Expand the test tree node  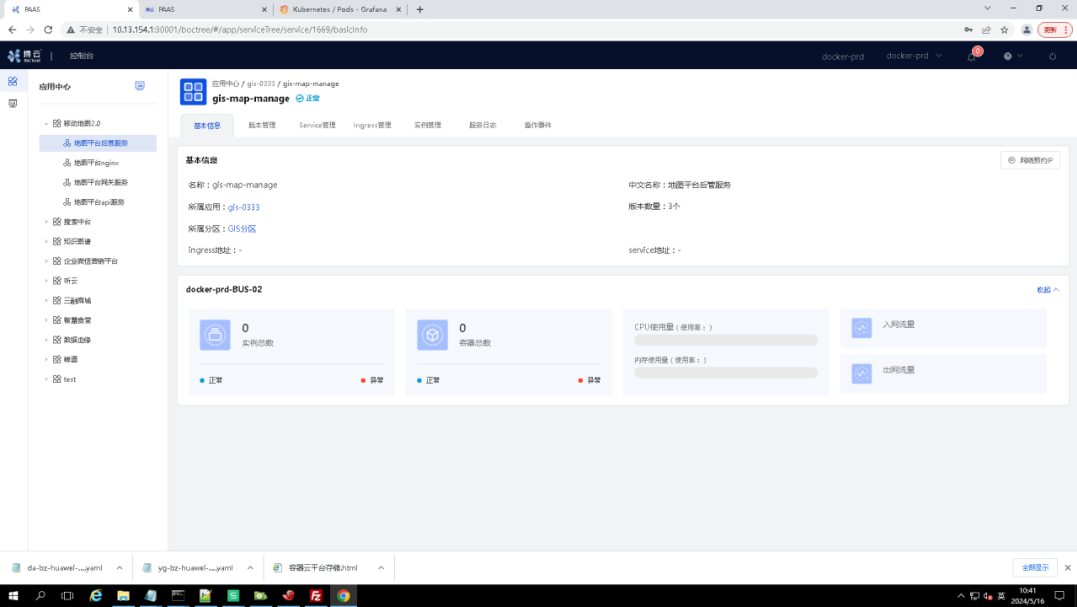(x=46, y=379)
